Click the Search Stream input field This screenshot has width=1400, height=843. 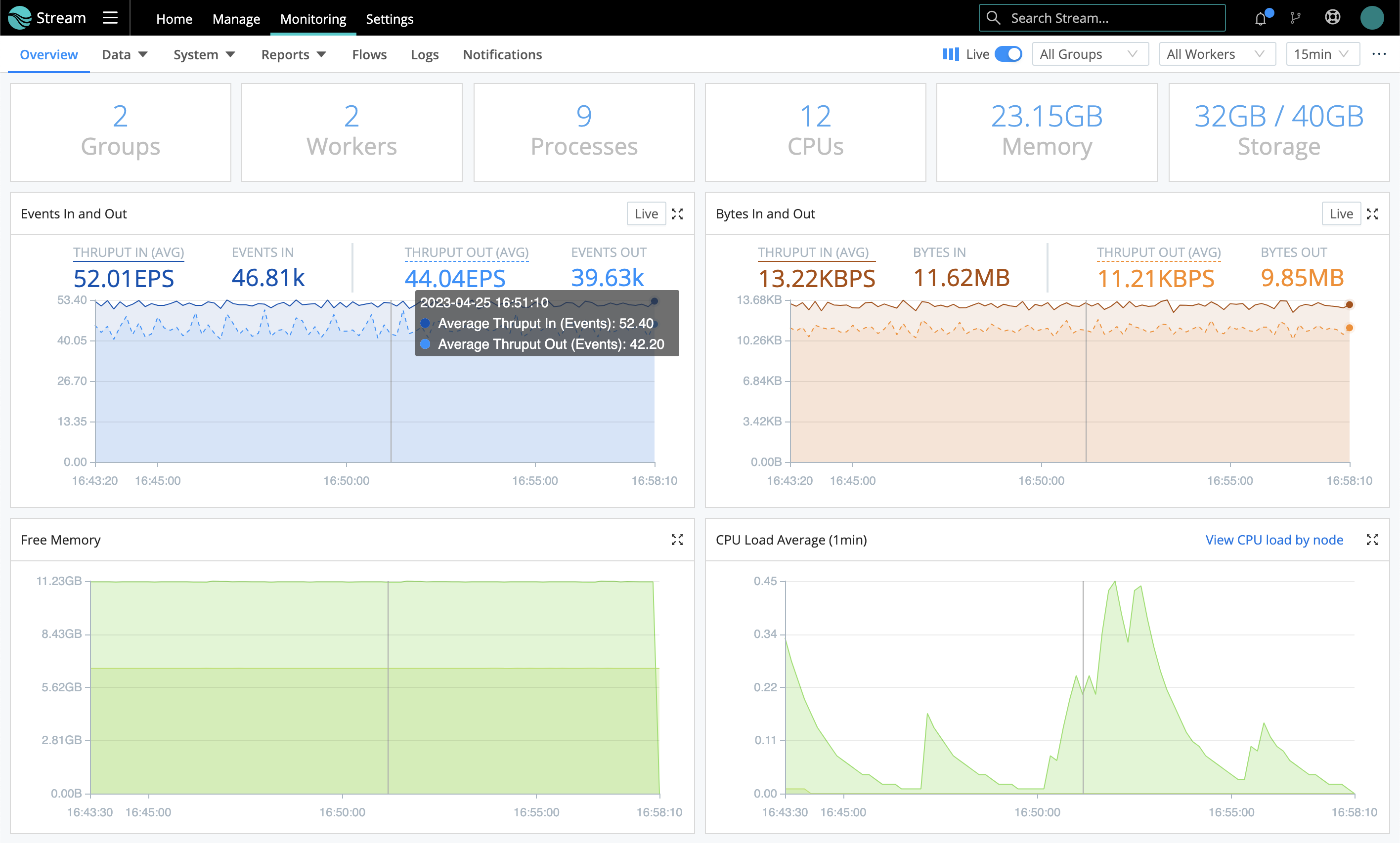tap(1101, 18)
